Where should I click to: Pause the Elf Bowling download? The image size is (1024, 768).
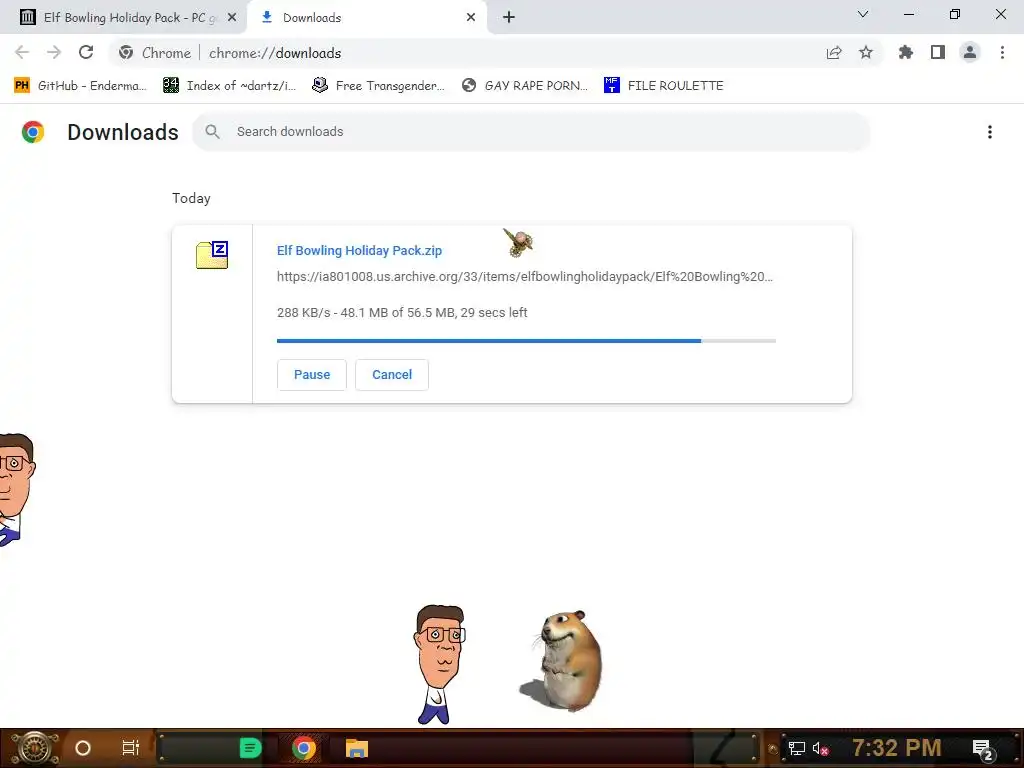(x=312, y=375)
